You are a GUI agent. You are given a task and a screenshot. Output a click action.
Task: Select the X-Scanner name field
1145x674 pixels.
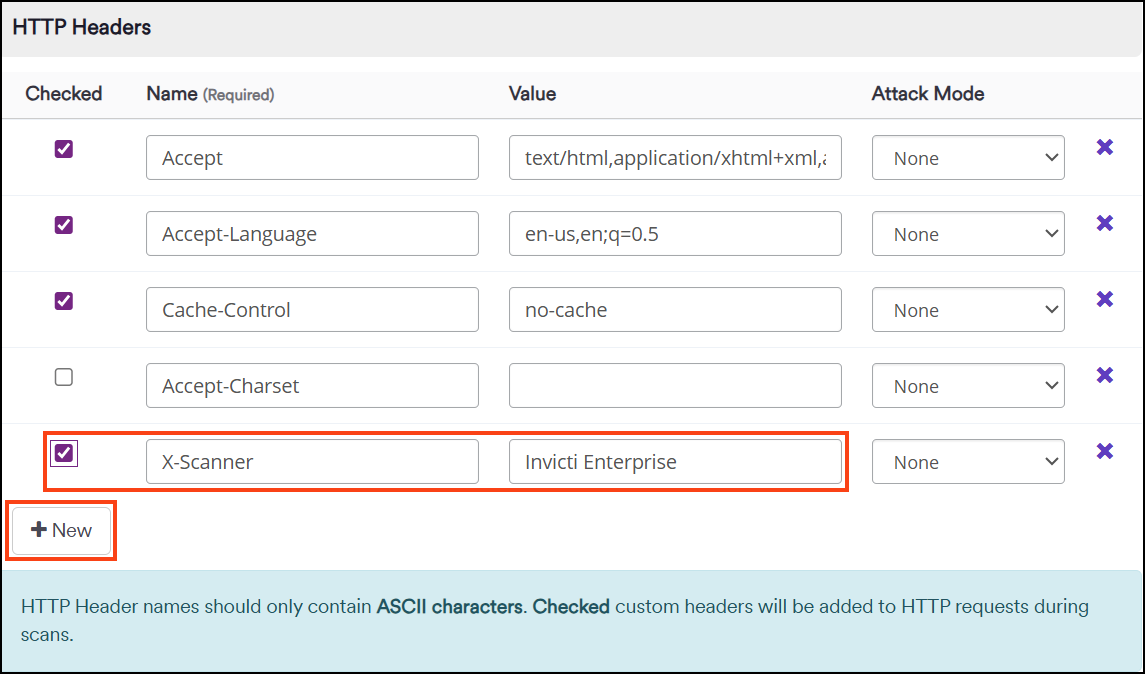coord(312,461)
